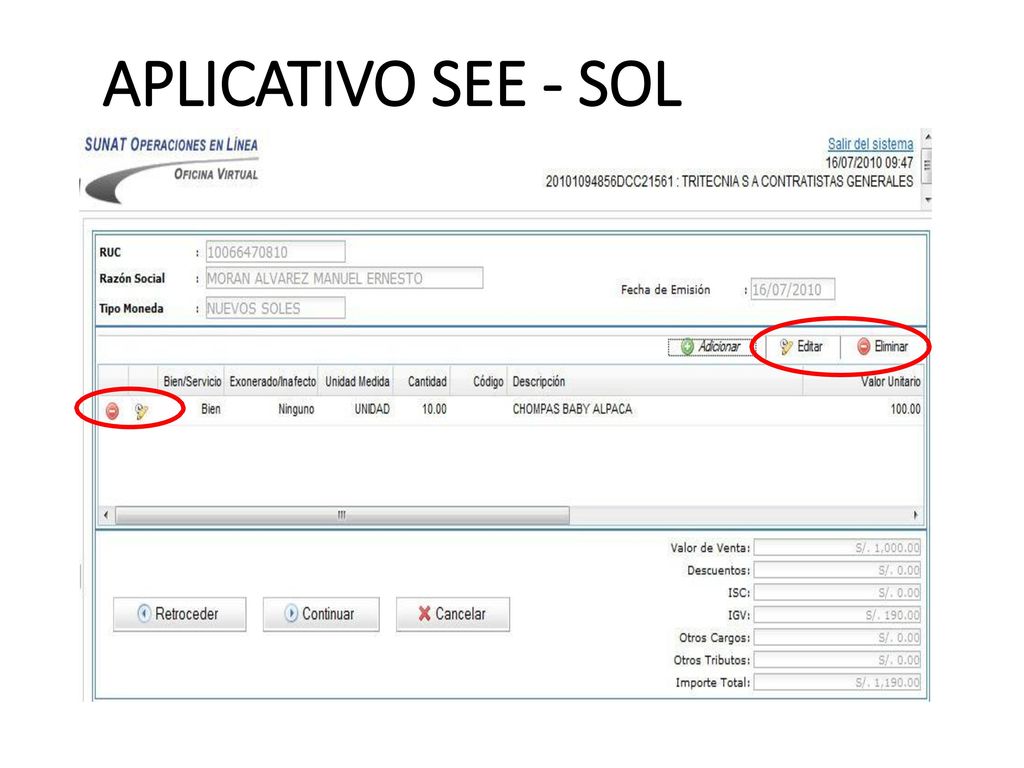Click the SUNAT Operaciones en Línea logo
This screenshot has height=768, width=1024.
171,168
